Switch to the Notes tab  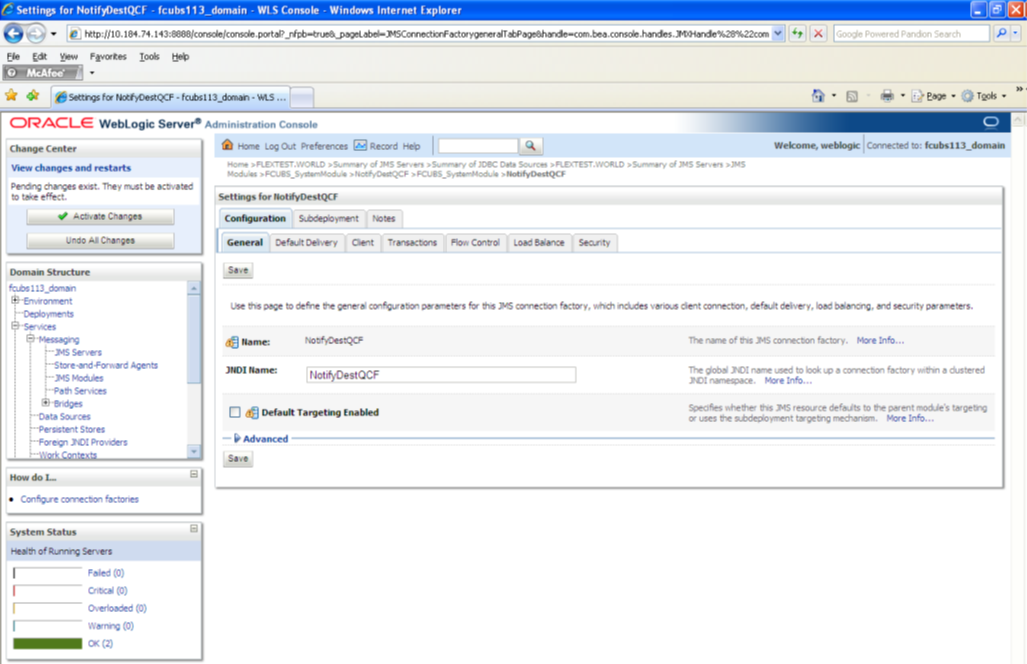pyautogui.click(x=384, y=218)
